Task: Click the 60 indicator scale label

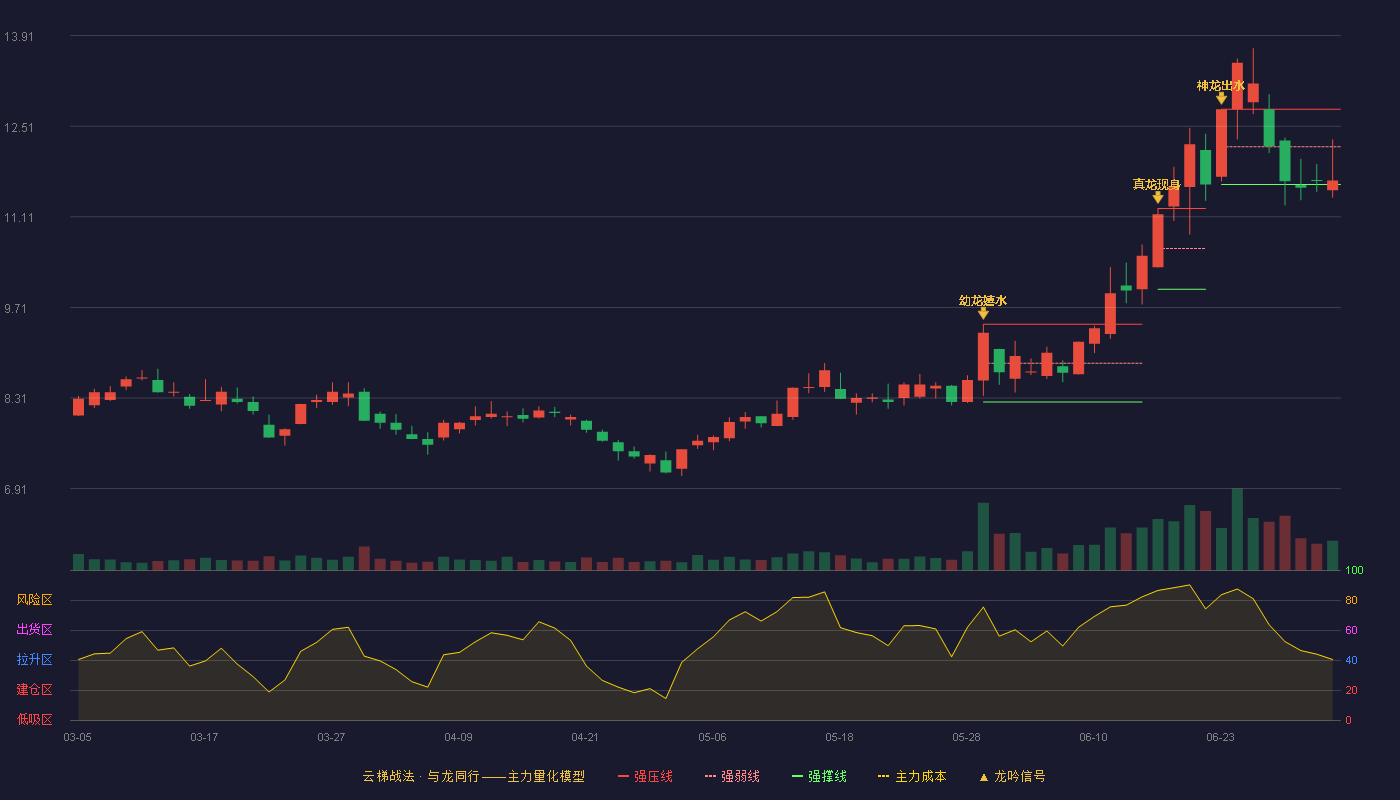Action: pyautogui.click(x=1351, y=631)
